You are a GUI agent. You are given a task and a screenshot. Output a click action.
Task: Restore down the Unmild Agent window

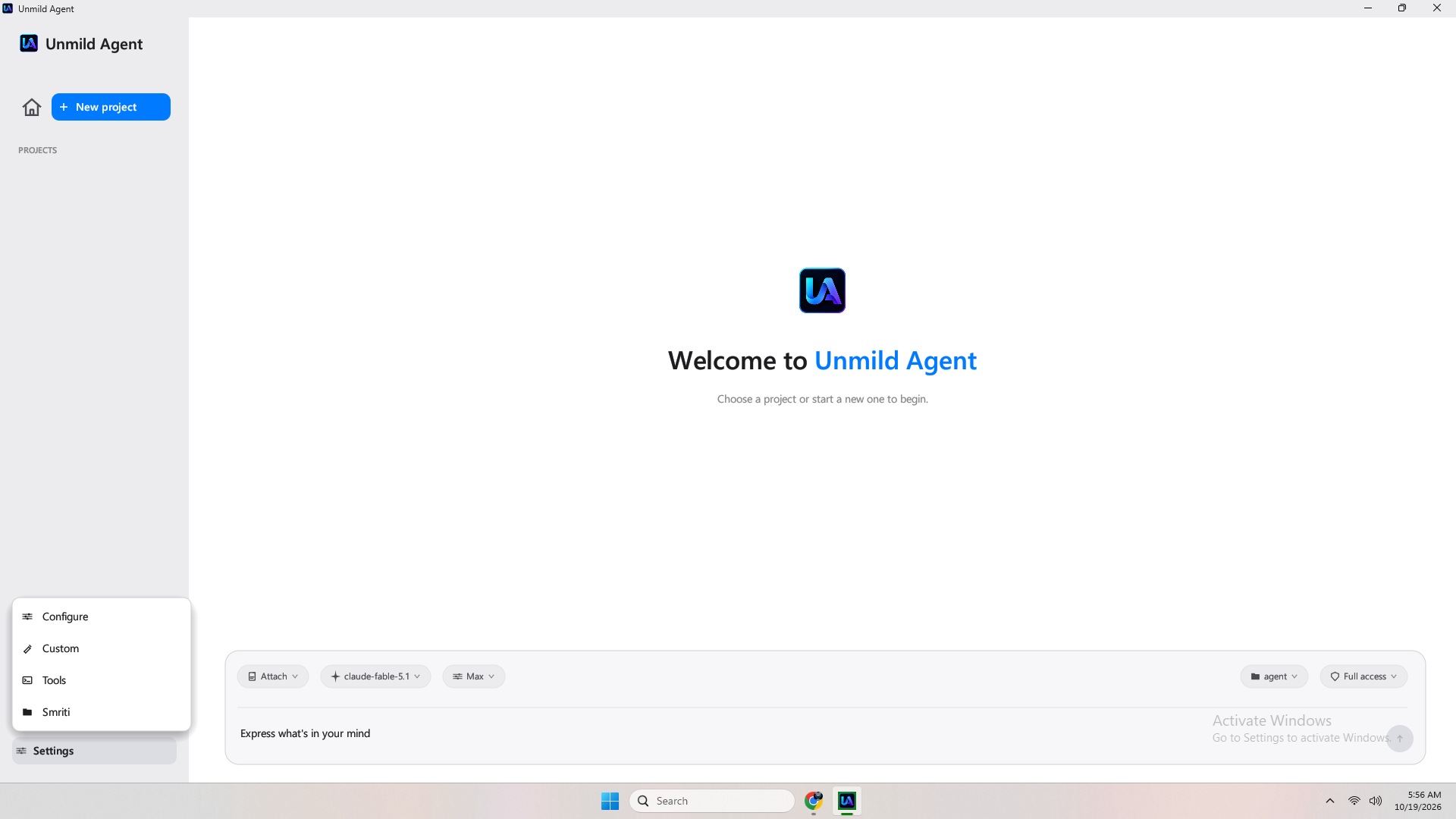click(x=1402, y=8)
